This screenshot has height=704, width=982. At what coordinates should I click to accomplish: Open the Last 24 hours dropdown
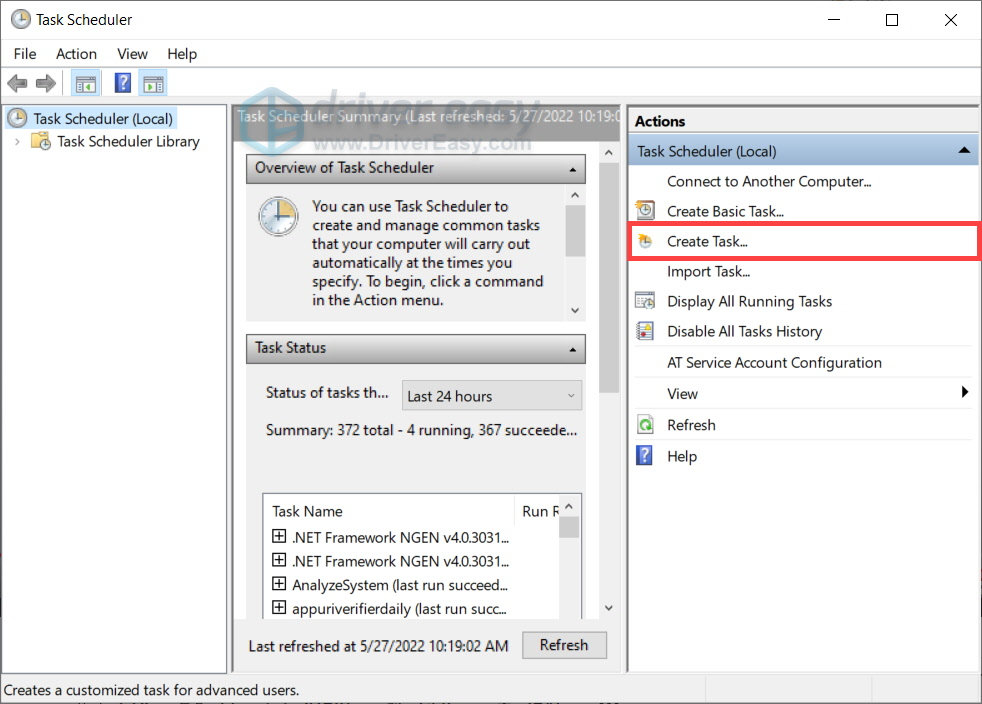tap(492, 396)
